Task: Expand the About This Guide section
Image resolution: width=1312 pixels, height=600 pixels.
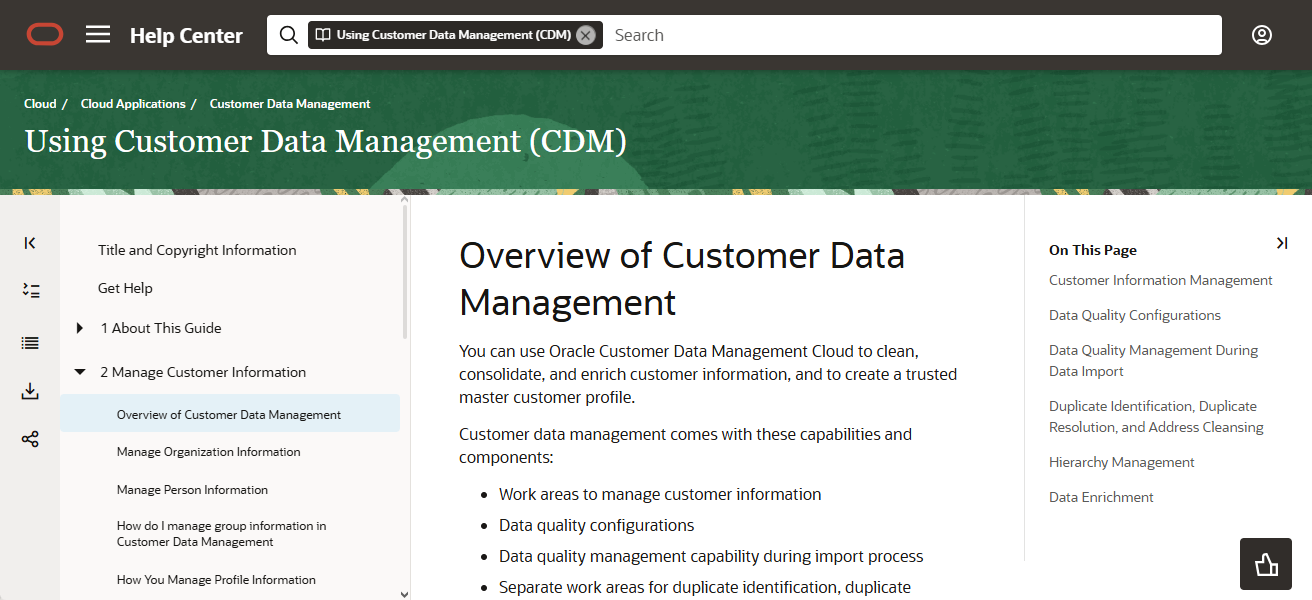Action: (x=80, y=328)
